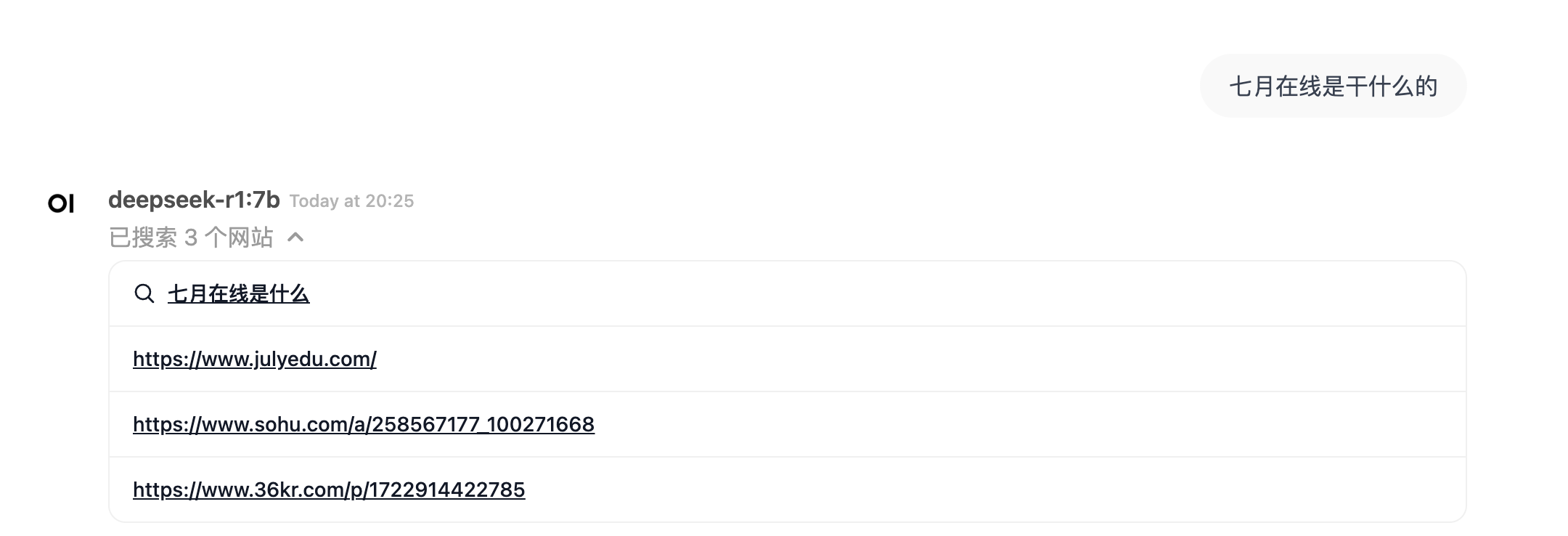
Task: Collapse the searched websites chevron
Action: point(295,237)
